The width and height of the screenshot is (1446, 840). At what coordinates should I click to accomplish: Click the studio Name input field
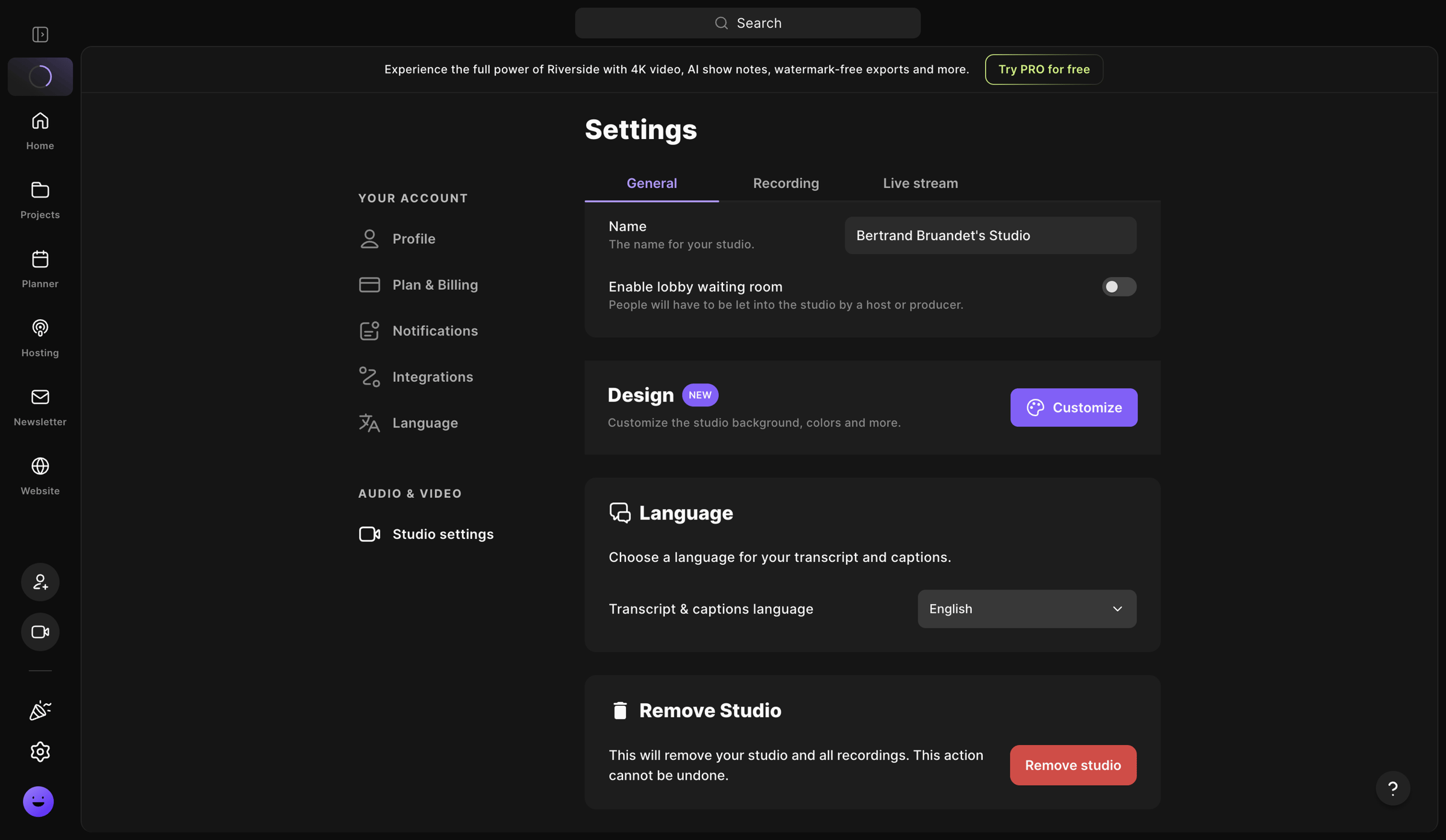pos(991,235)
